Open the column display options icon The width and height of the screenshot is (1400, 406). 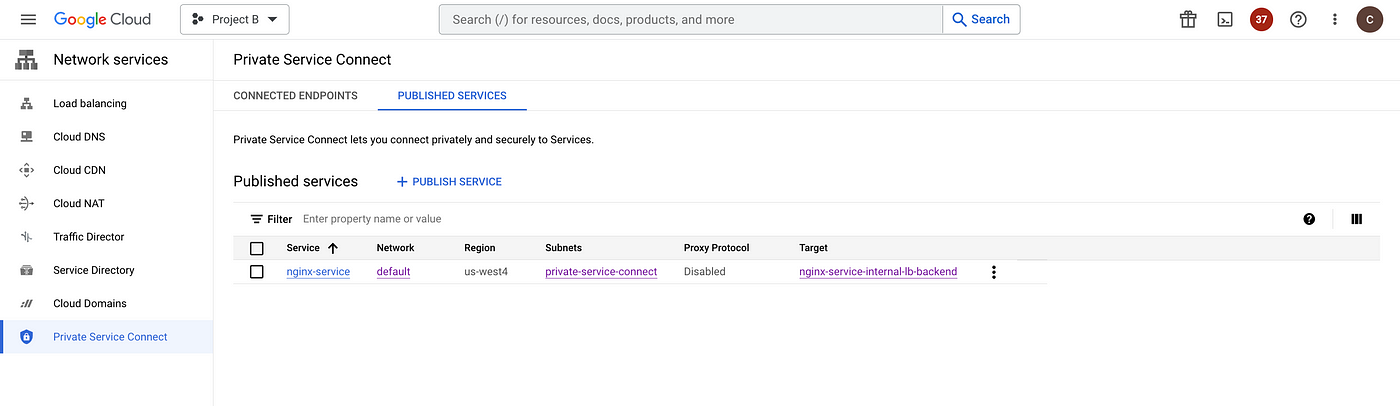click(1356, 219)
